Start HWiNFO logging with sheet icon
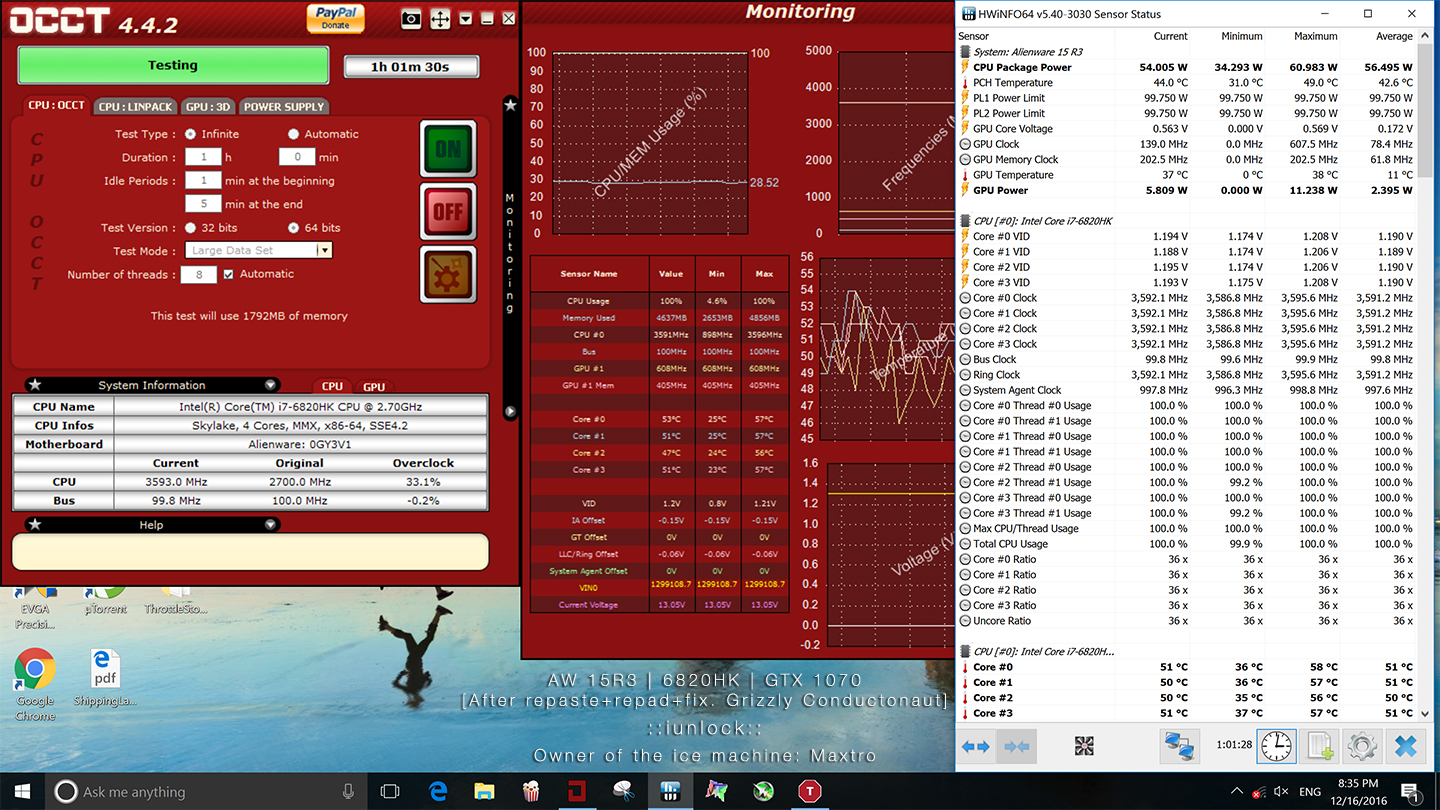 [x=1319, y=746]
